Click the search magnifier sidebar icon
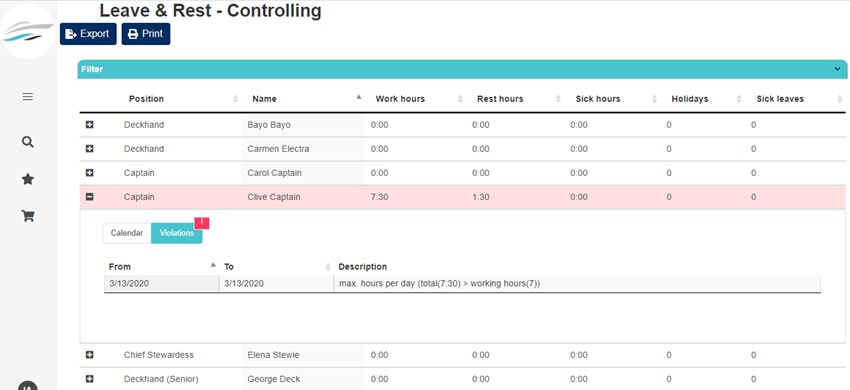 (x=28, y=142)
